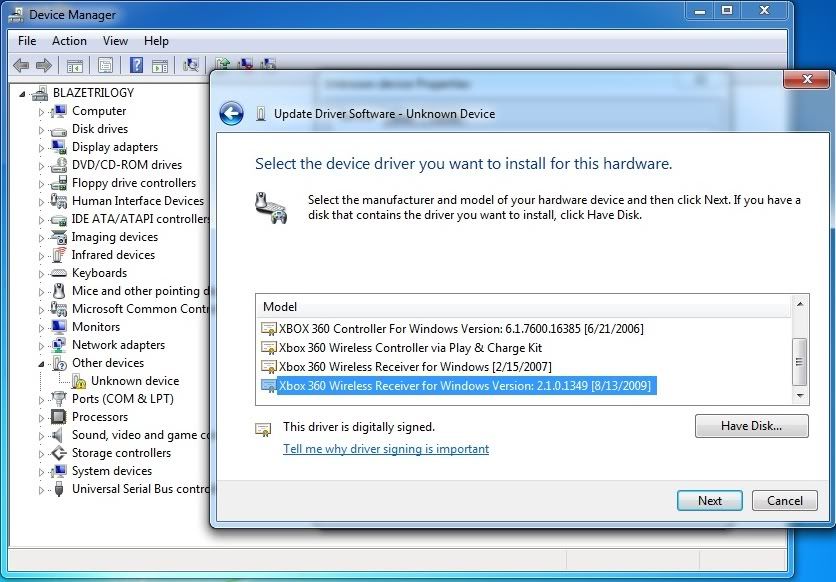
Task: Select the 'System devices' label
Action: click(x=112, y=471)
